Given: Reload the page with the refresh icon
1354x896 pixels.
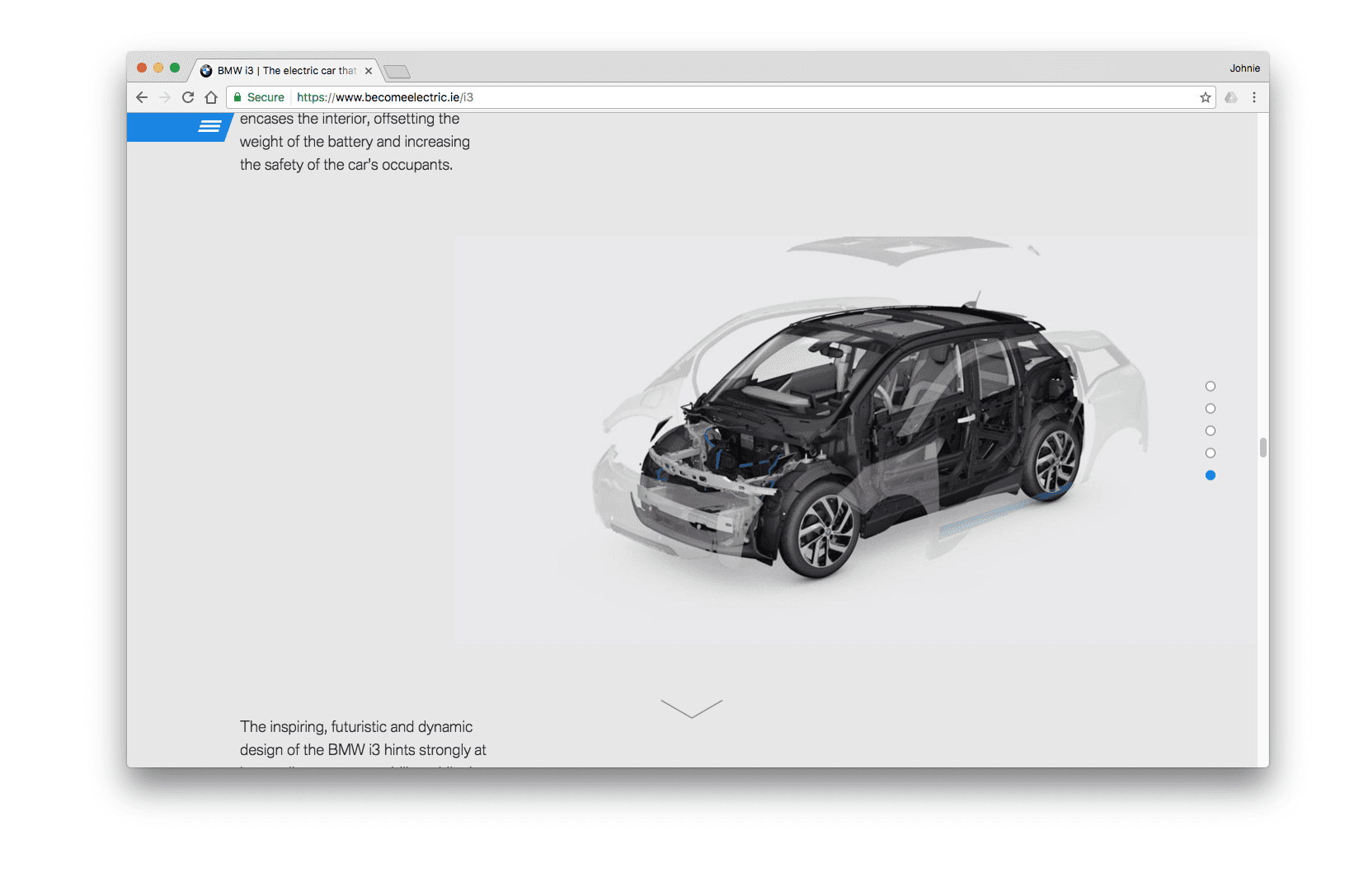Looking at the screenshot, I should coord(188,97).
